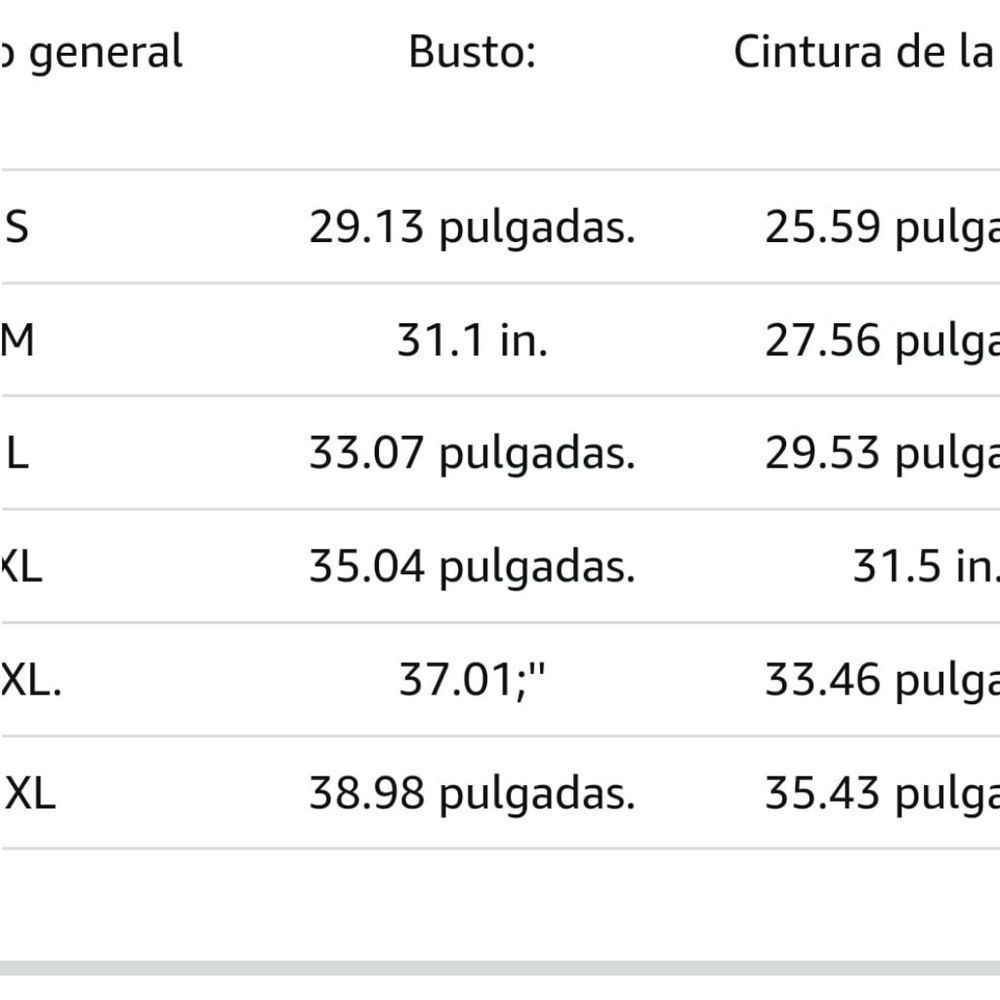This screenshot has height=1000, width=1000.
Task: Click the 33.46 waist measurement
Action: (x=882, y=679)
